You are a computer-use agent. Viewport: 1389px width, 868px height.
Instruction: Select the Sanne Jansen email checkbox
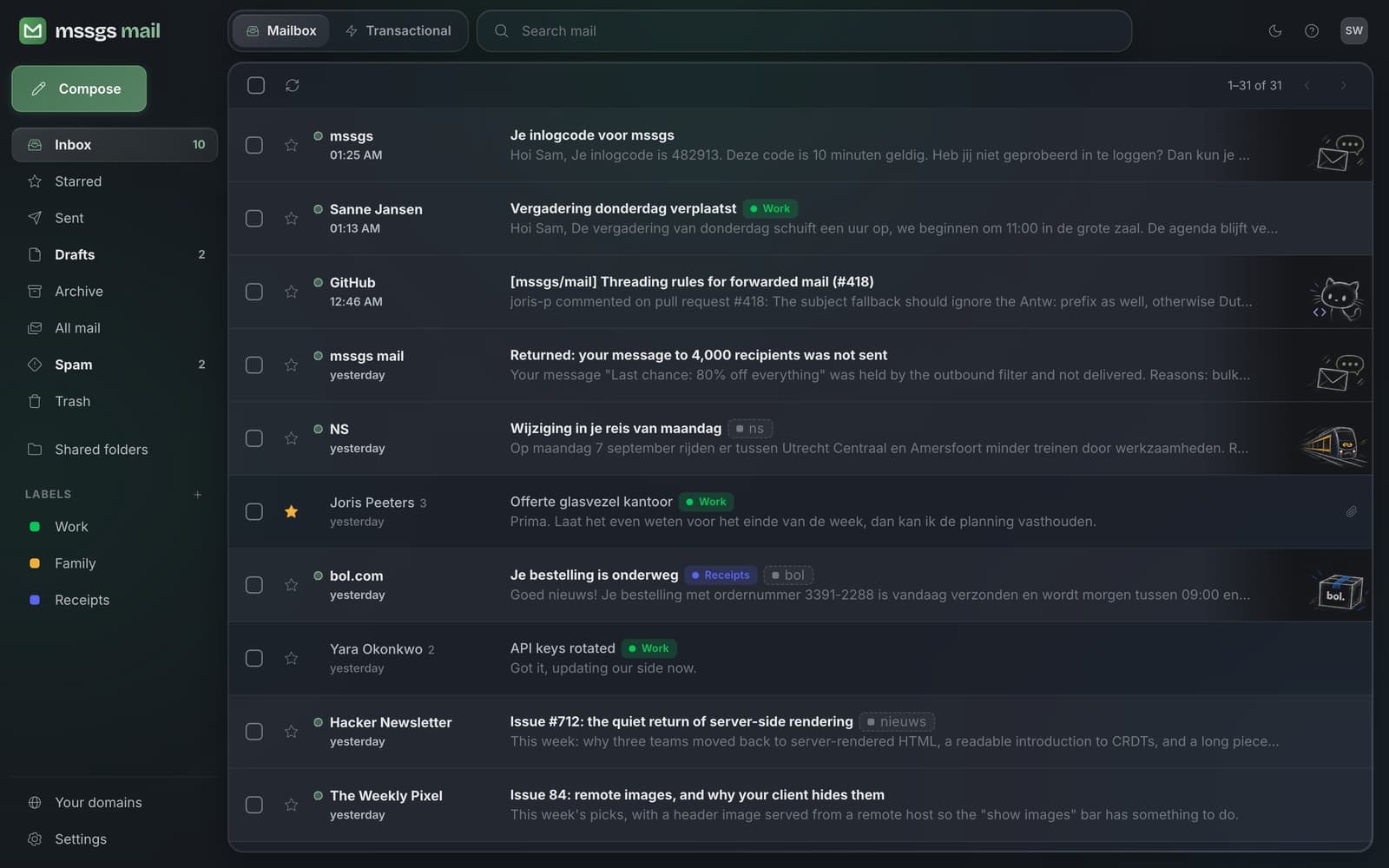pos(254,219)
